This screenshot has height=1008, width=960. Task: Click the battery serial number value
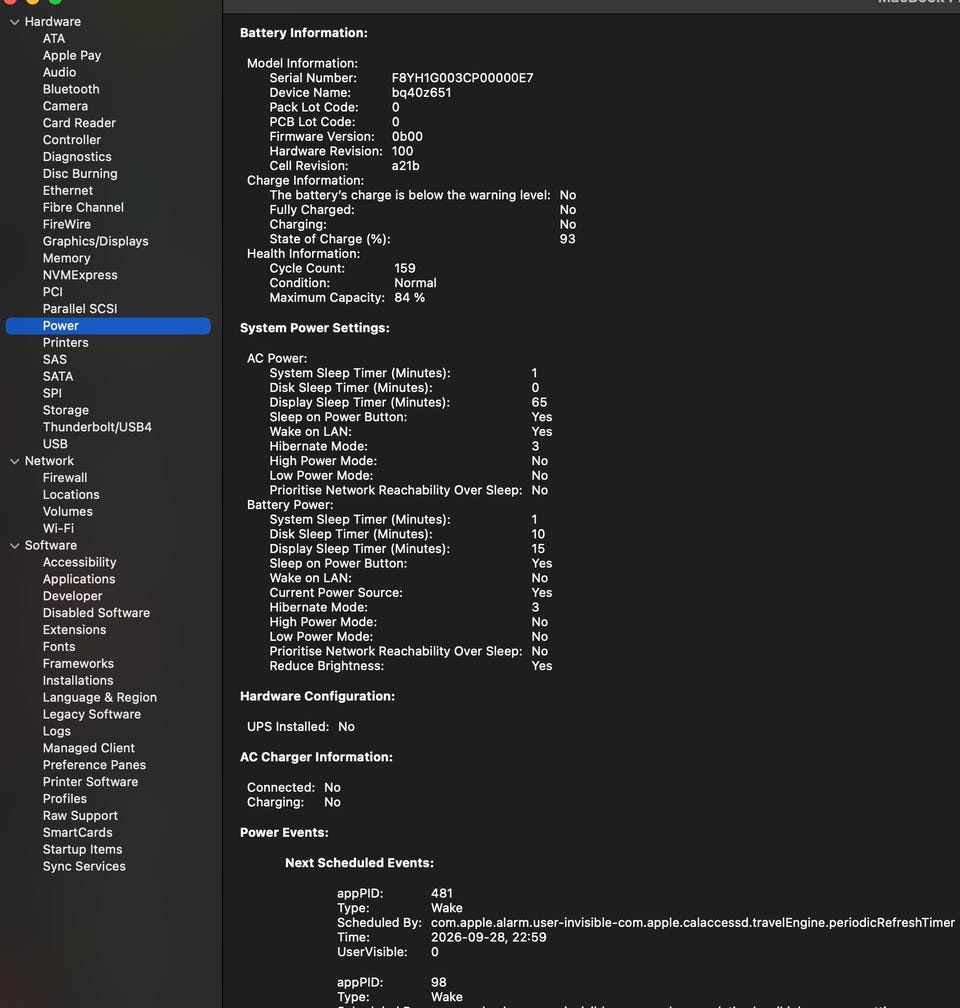(462, 78)
